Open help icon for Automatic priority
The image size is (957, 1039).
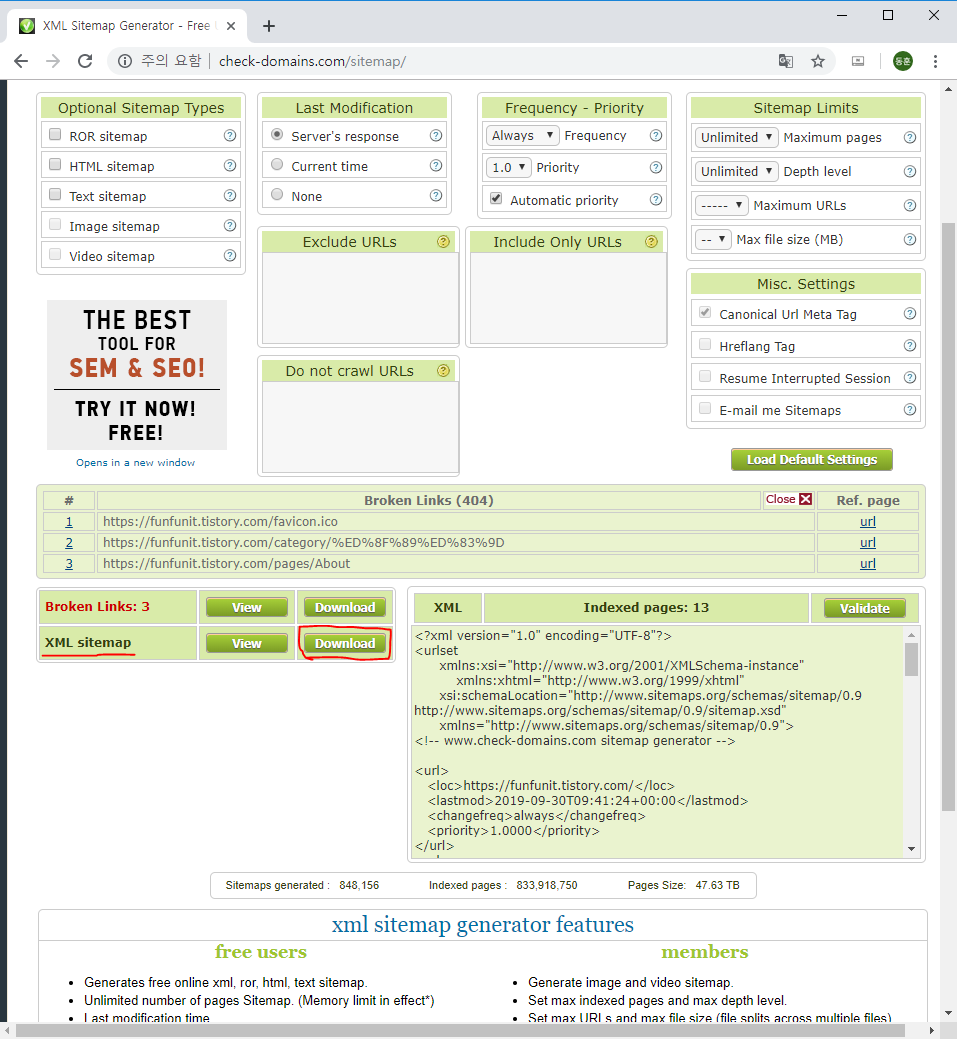[656, 199]
